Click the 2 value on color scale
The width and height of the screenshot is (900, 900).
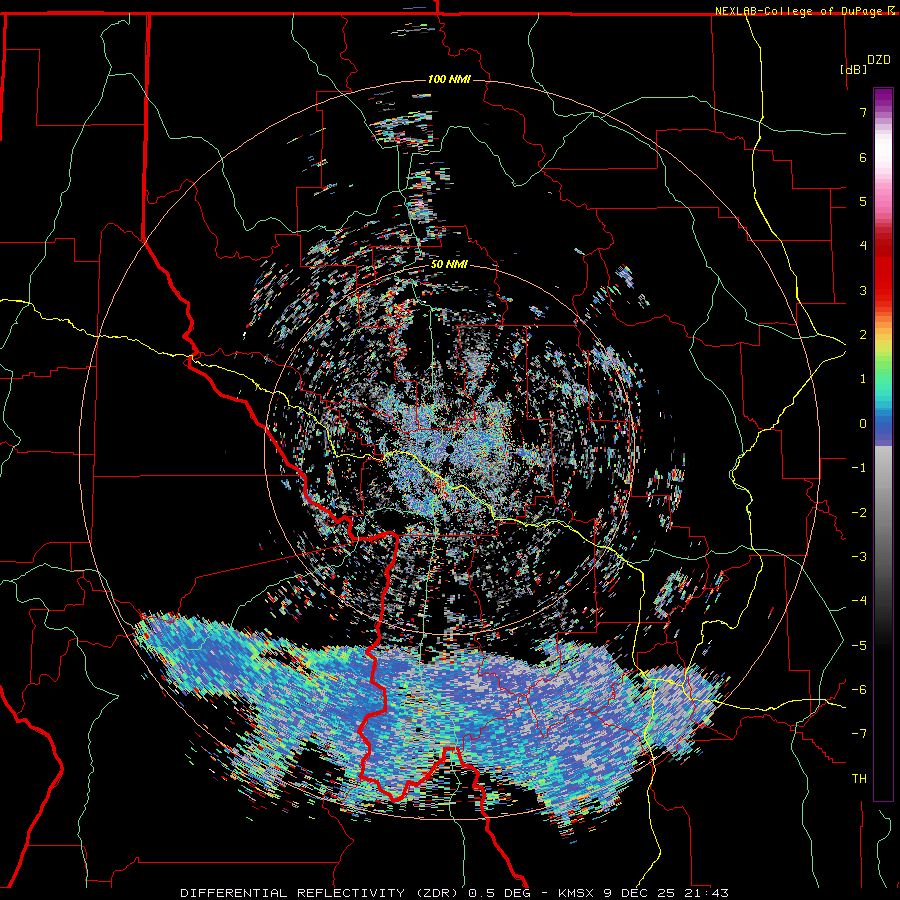pyautogui.click(x=863, y=335)
